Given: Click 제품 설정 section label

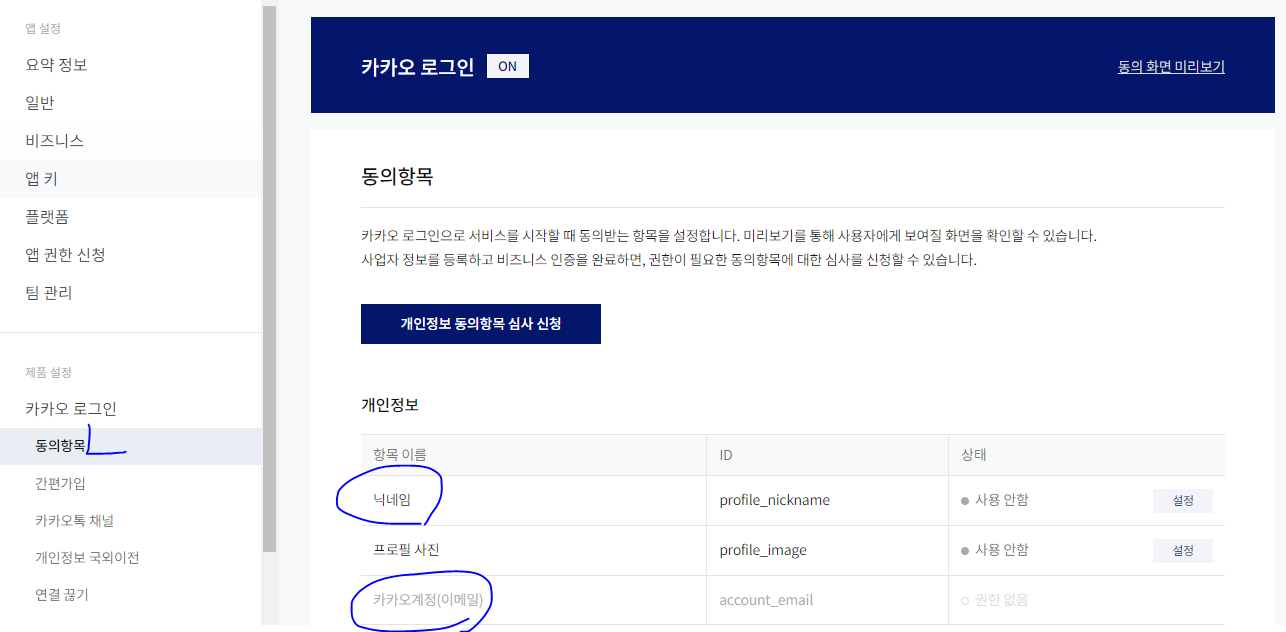Looking at the screenshot, I should pos(48,372).
